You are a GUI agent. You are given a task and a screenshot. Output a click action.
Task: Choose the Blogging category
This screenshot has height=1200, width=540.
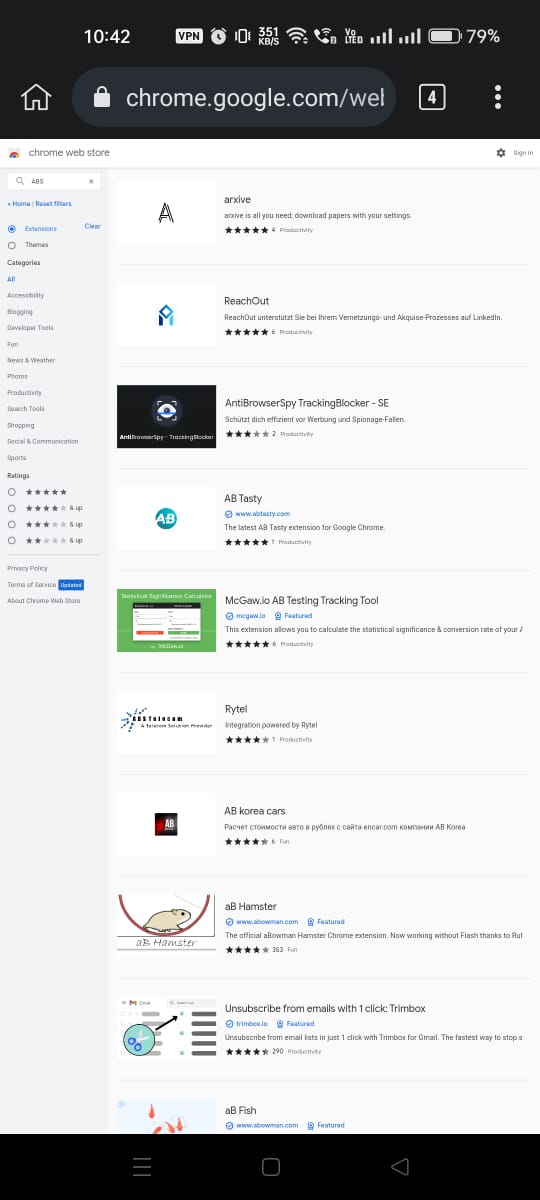coord(20,312)
